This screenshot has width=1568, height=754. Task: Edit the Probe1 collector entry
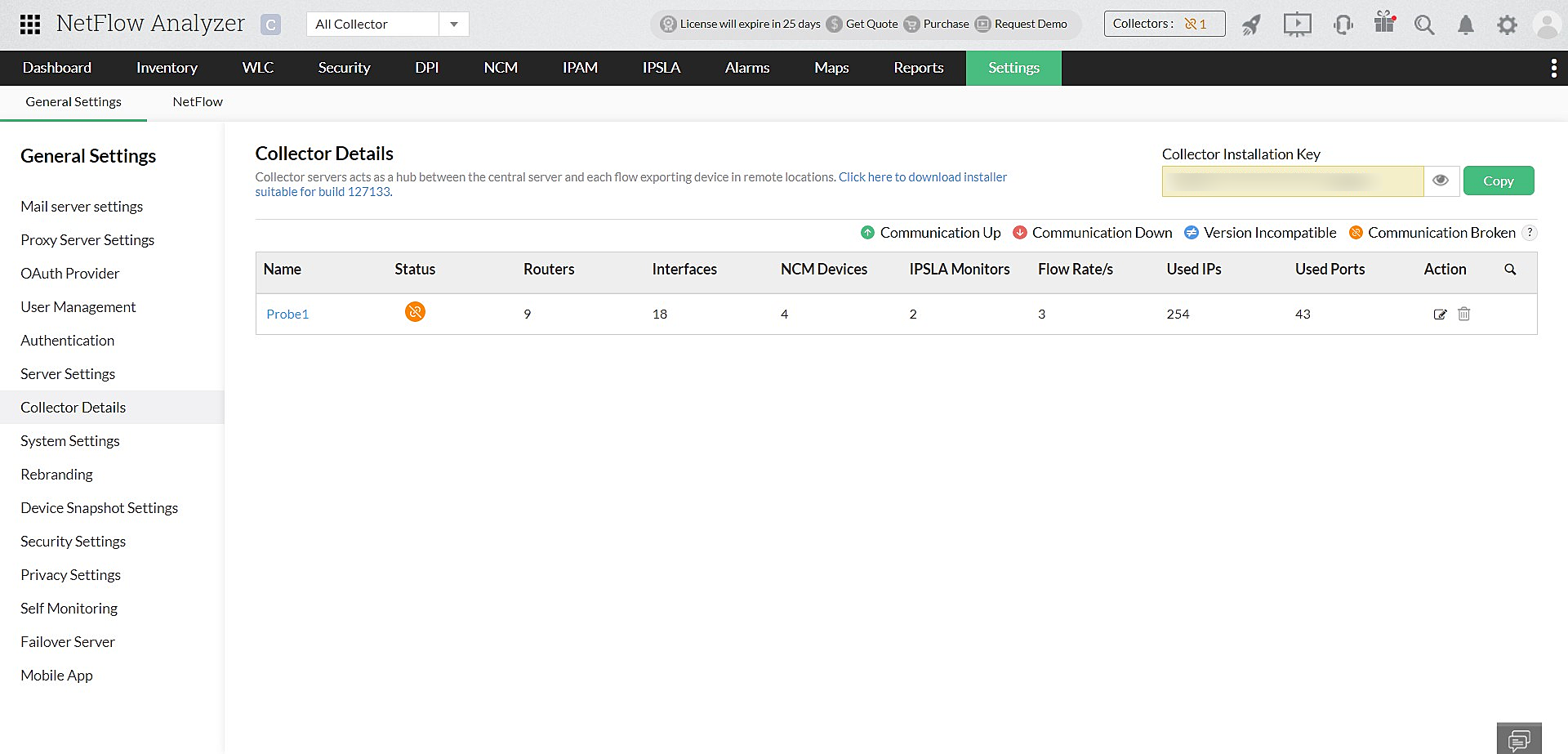(x=1440, y=315)
